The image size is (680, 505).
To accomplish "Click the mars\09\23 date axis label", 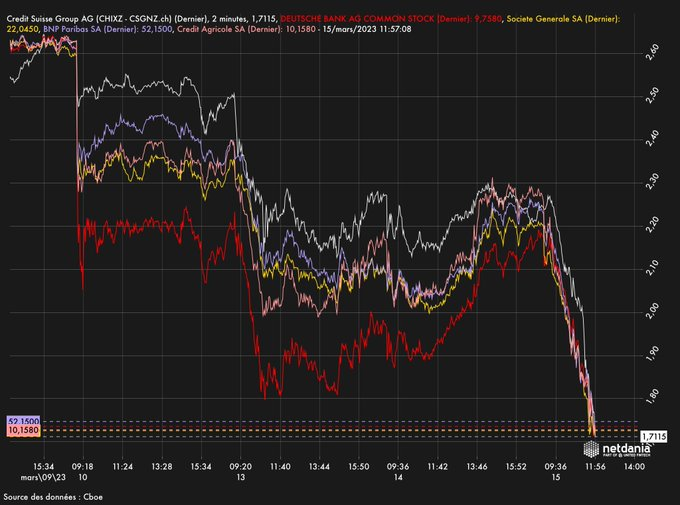I will tap(42, 477).
